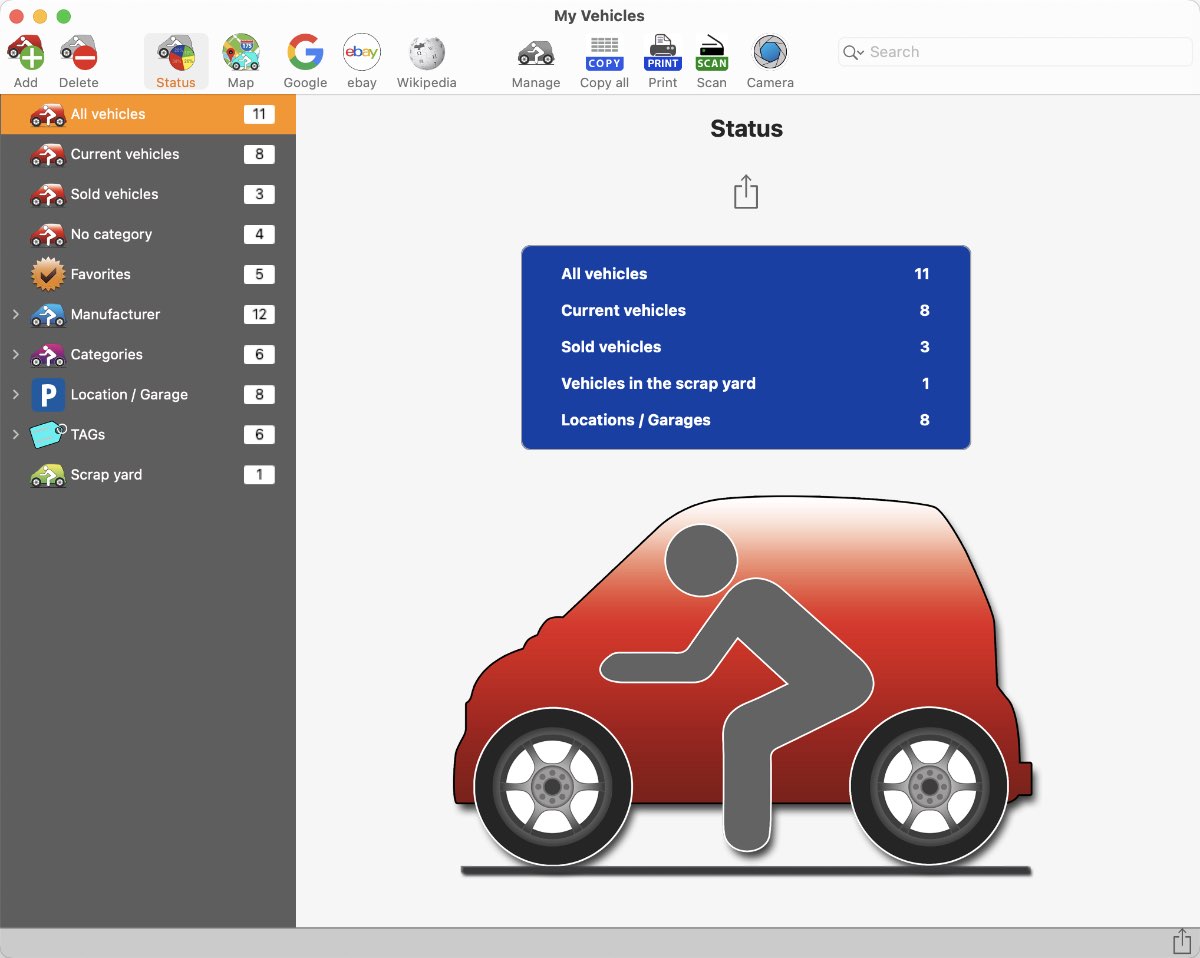Screen dimensions: 1200x958
Task: Click the Scan toolbar icon
Action: (x=712, y=52)
